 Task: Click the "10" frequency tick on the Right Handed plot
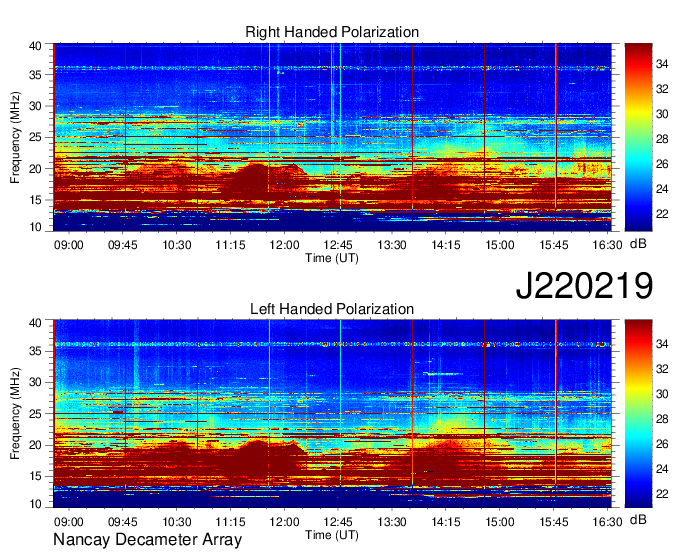pos(35,227)
